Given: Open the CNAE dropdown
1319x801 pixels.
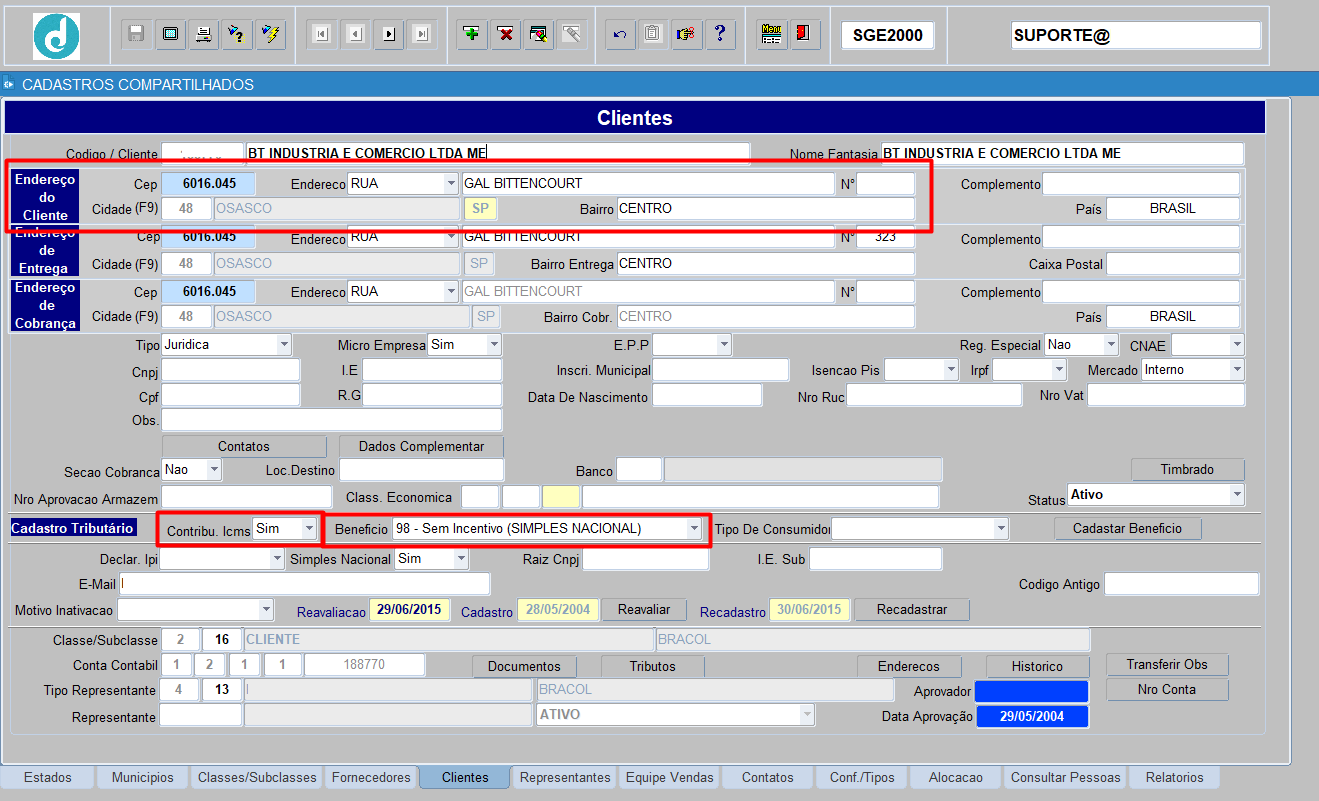Looking at the screenshot, I should pos(1237,345).
